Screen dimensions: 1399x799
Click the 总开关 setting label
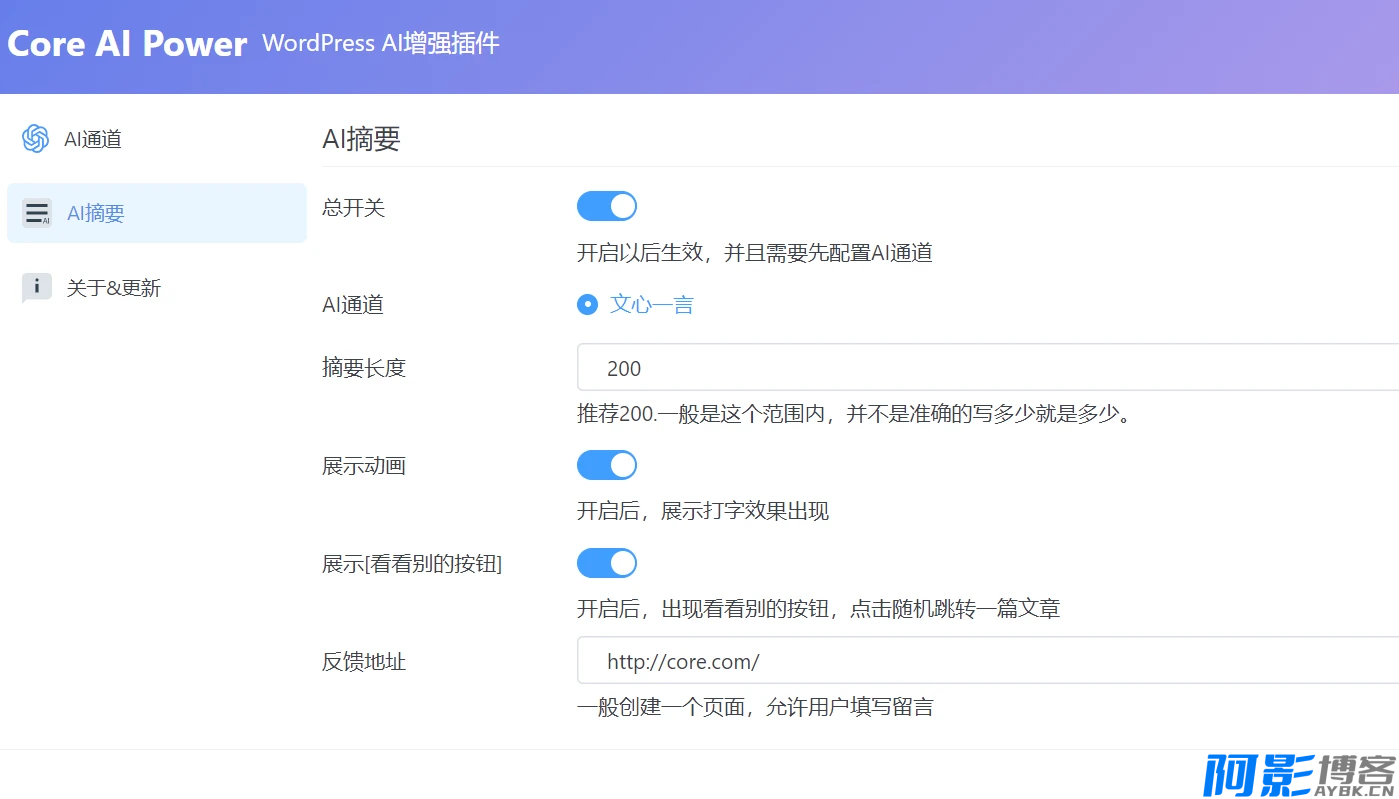click(x=353, y=208)
